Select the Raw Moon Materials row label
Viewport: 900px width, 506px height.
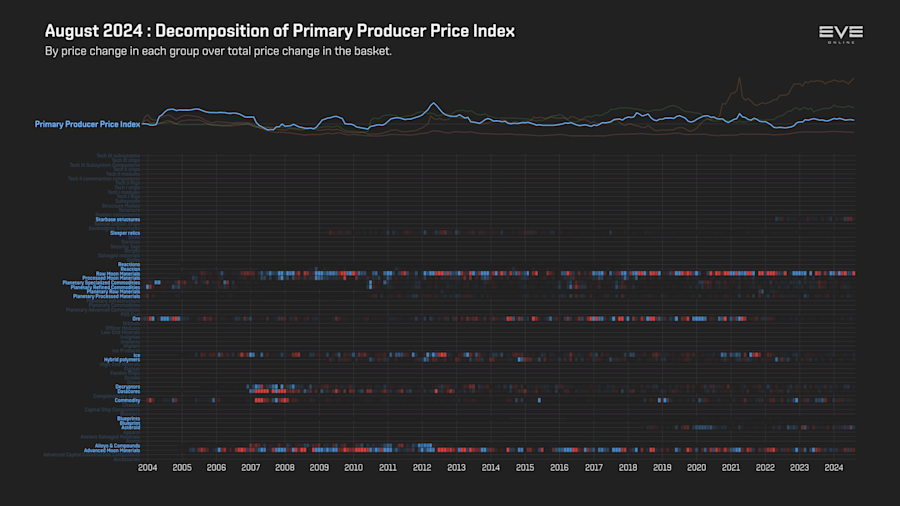pos(118,274)
